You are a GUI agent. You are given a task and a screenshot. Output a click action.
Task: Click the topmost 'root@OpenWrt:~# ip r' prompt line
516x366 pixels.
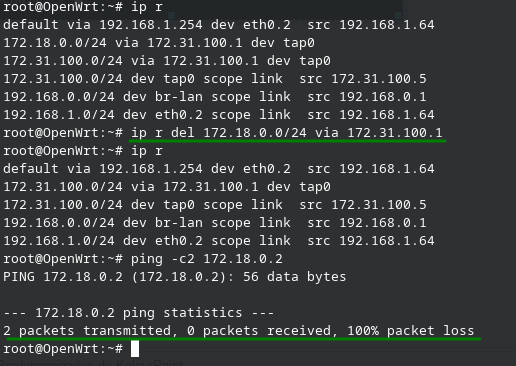83,7
